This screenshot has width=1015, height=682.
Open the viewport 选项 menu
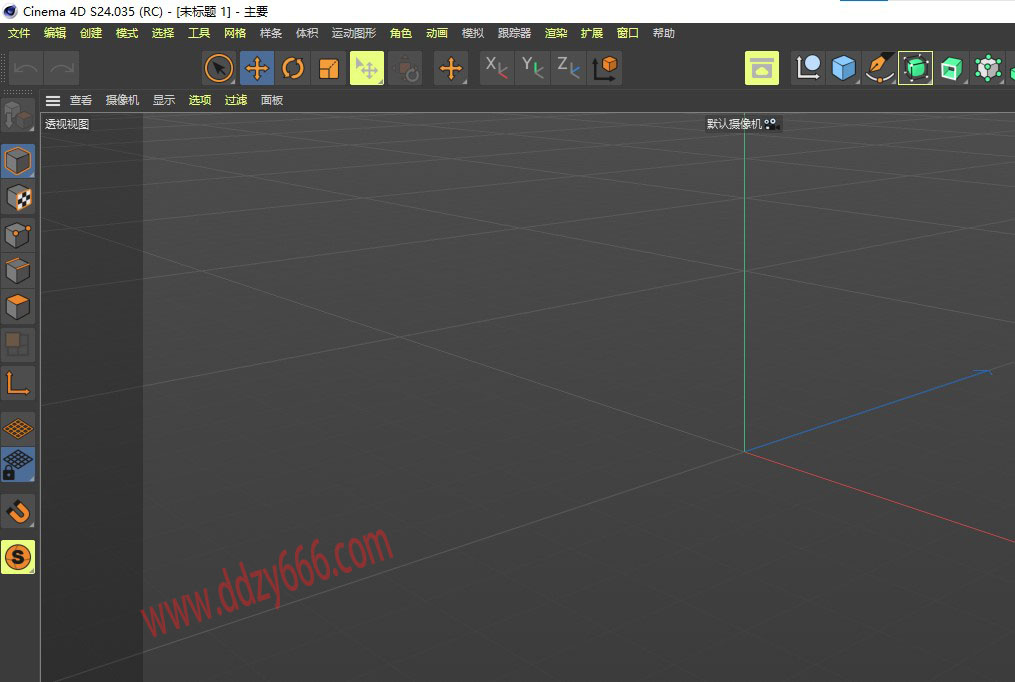pyautogui.click(x=200, y=100)
